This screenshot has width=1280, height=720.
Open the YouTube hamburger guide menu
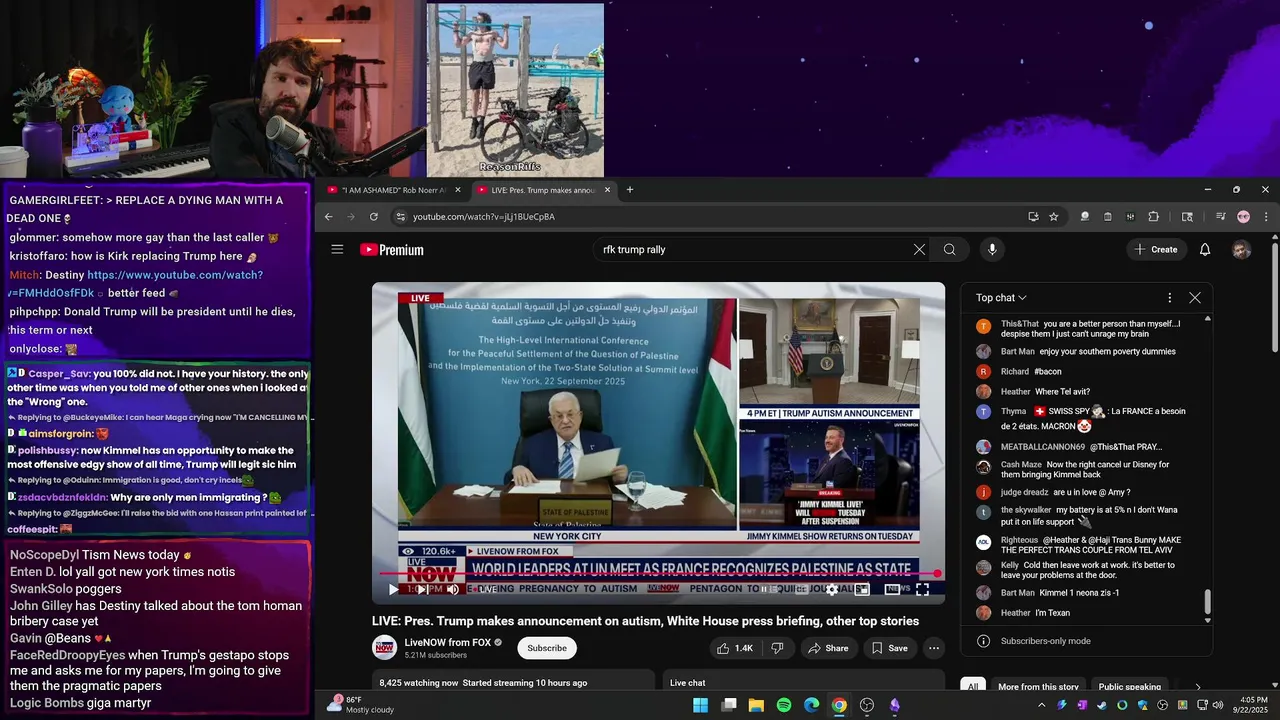[x=337, y=250]
